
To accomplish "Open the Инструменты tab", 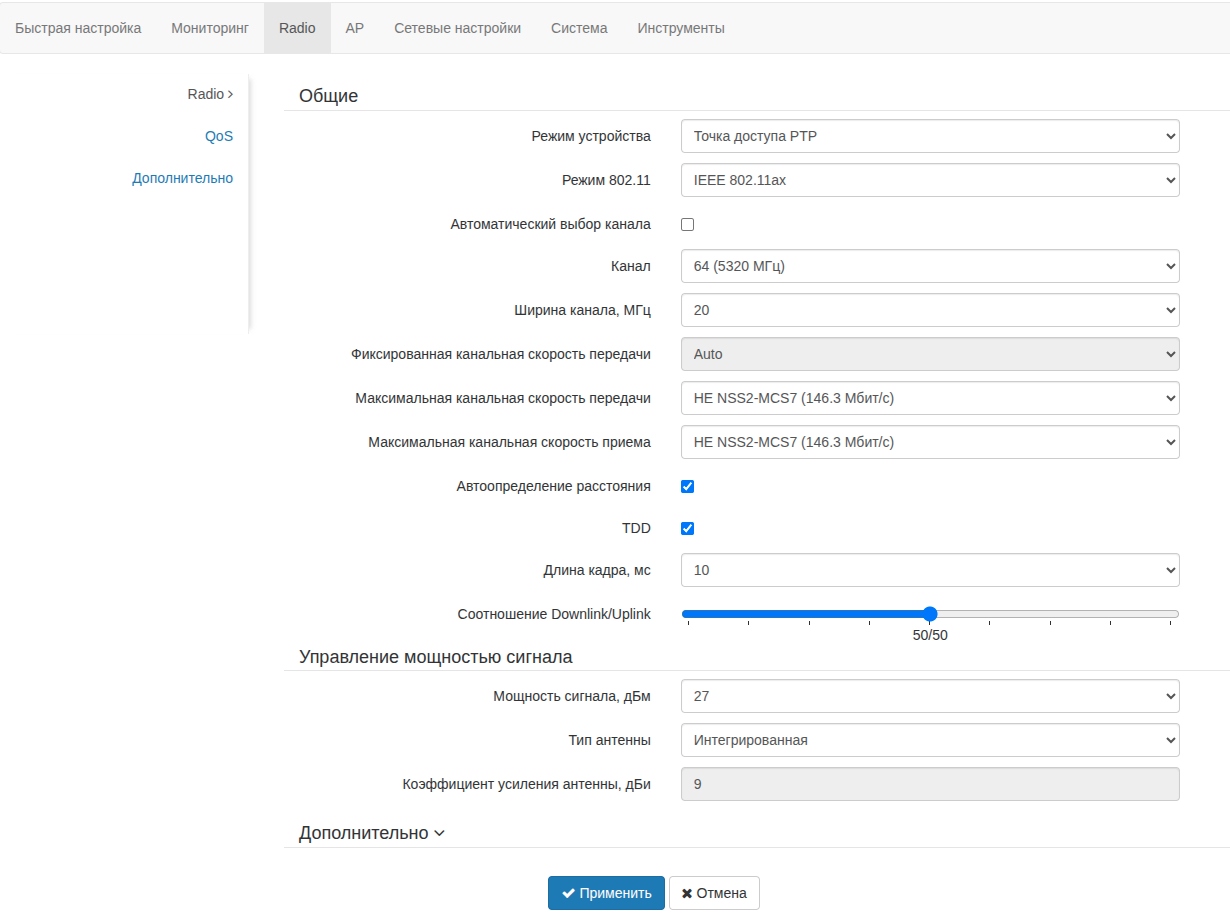I will [681, 28].
